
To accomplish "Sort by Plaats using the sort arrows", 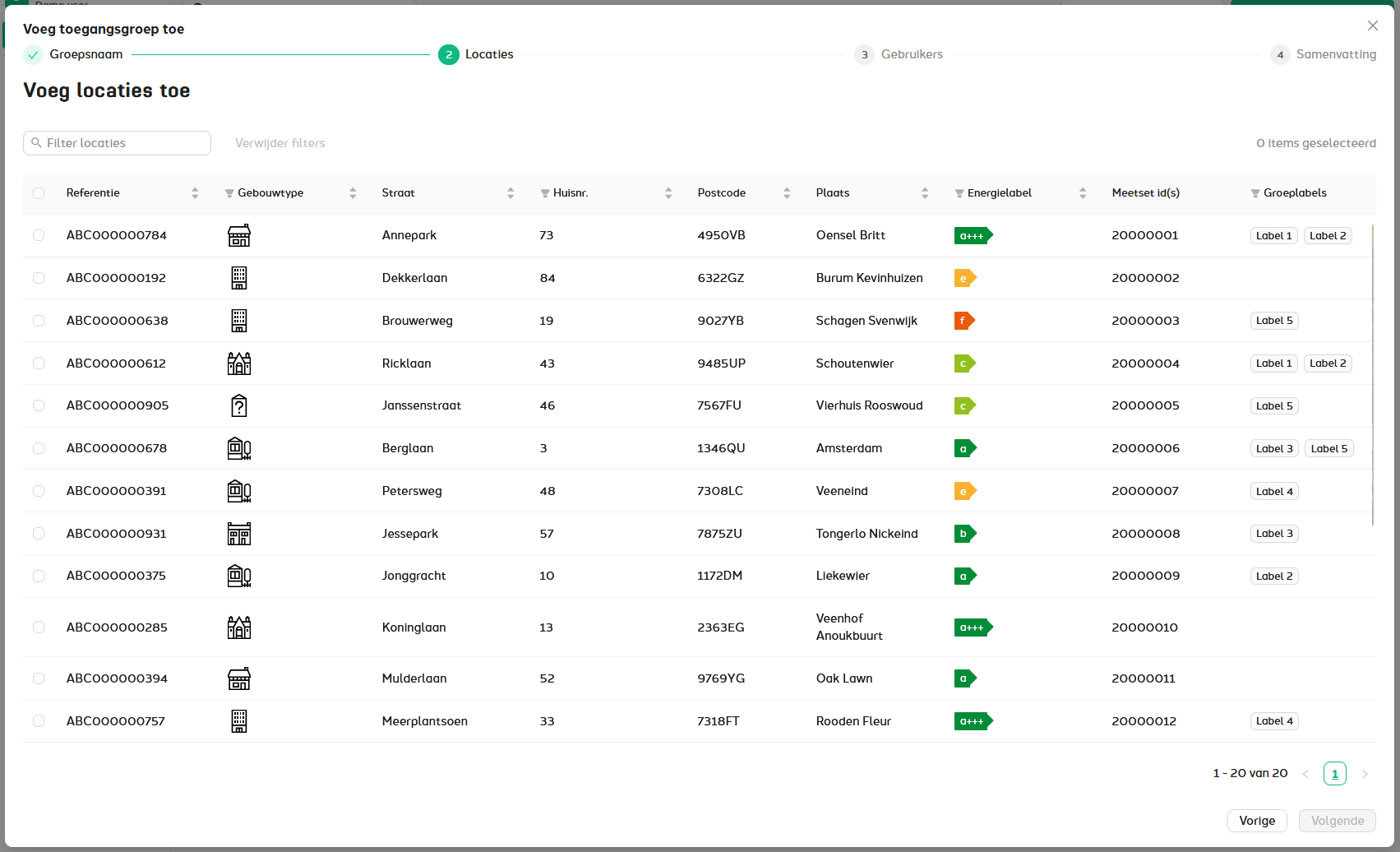I will click(x=925, y=193).
